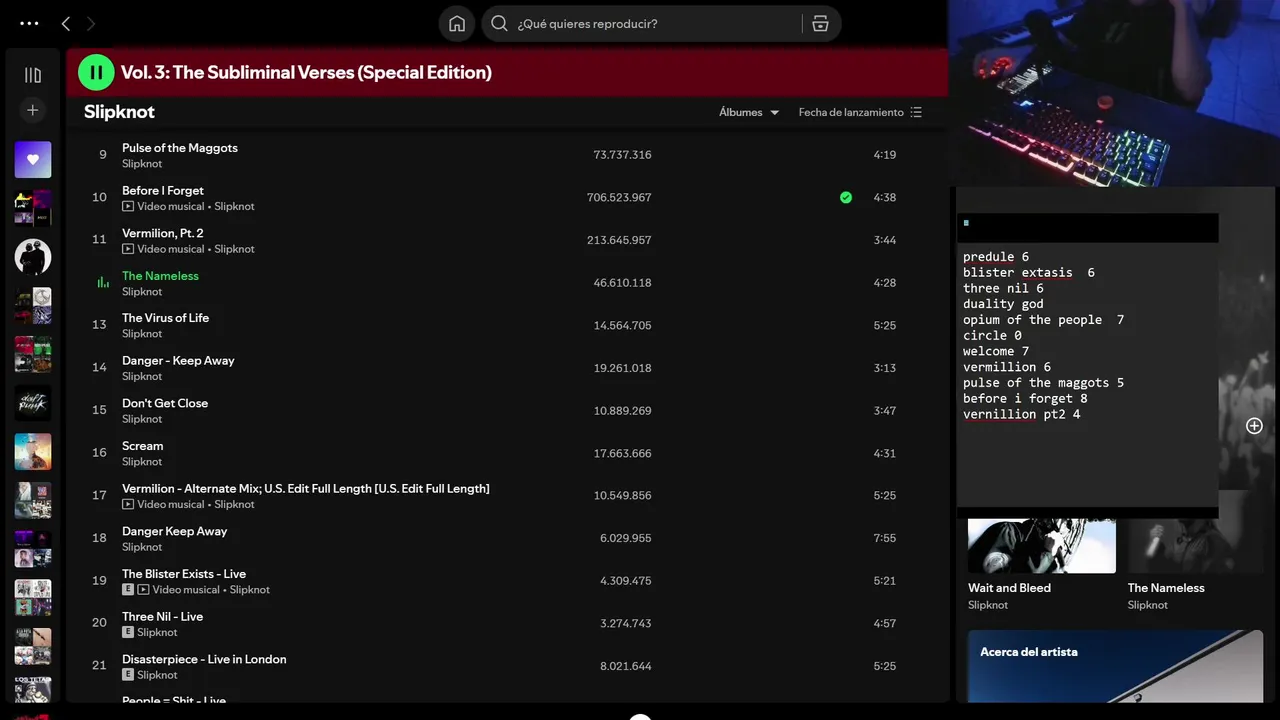The height and width of the screenshot is (720, 1280).
Task: Click saved green checkmark on Before I Forget
Action: pos(846,197)
